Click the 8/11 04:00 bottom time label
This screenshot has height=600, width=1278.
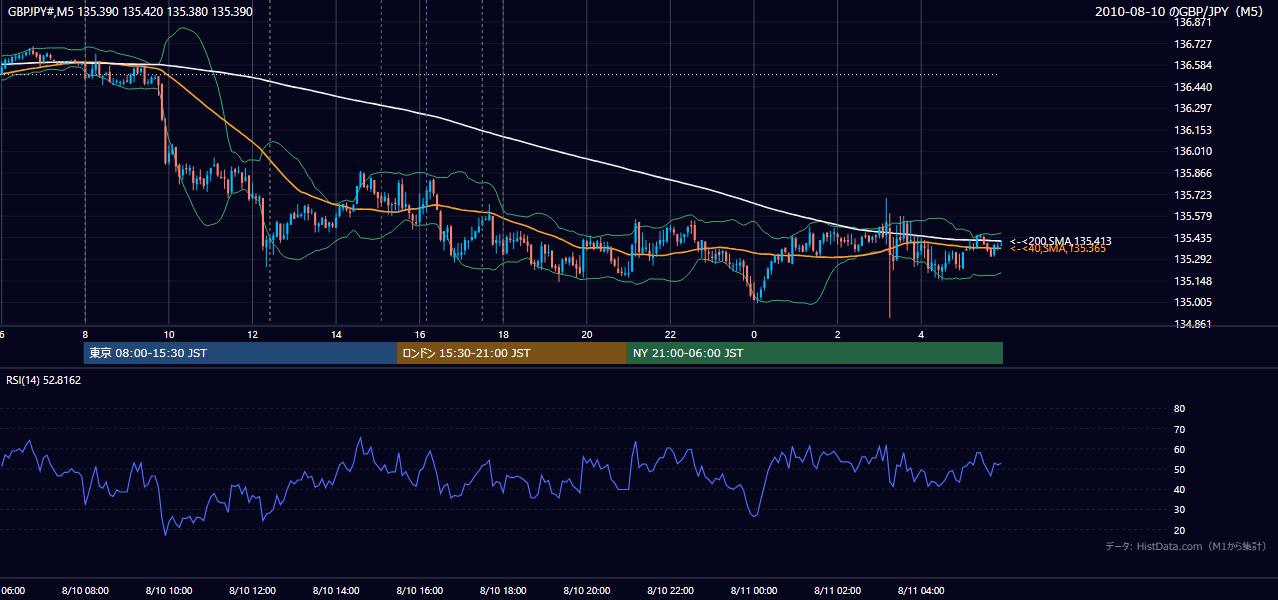[920, 591]
